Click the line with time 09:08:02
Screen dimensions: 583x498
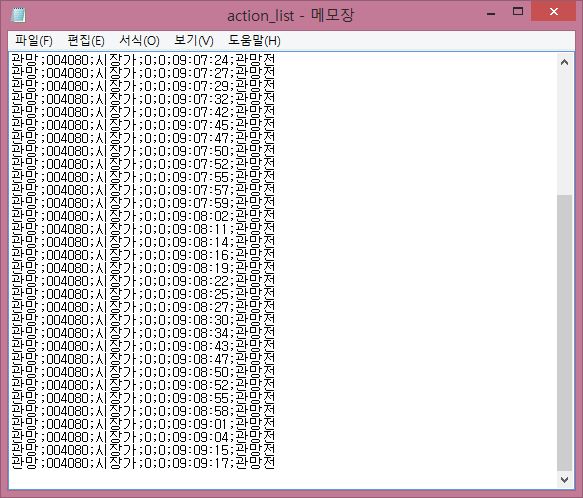143,216
